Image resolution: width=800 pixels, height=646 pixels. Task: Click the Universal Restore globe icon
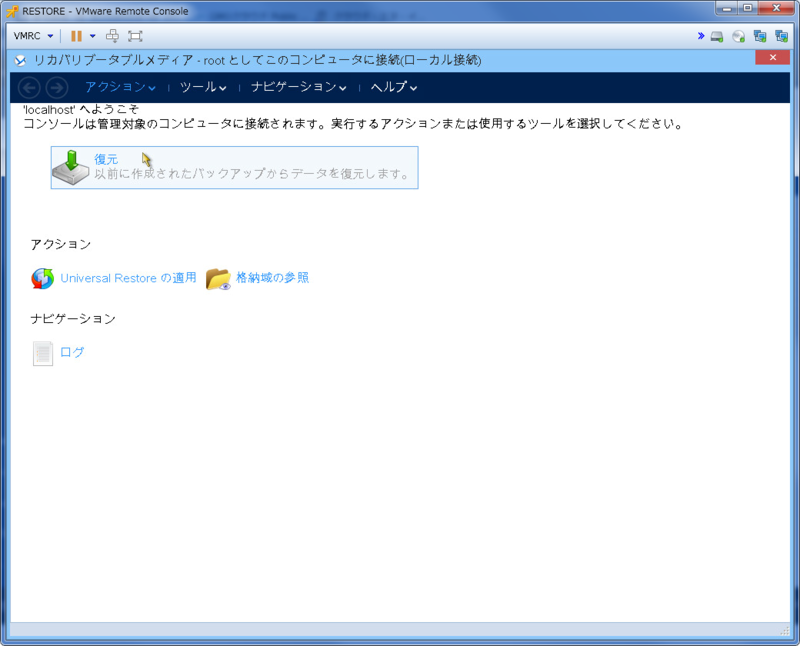point(43,279)
